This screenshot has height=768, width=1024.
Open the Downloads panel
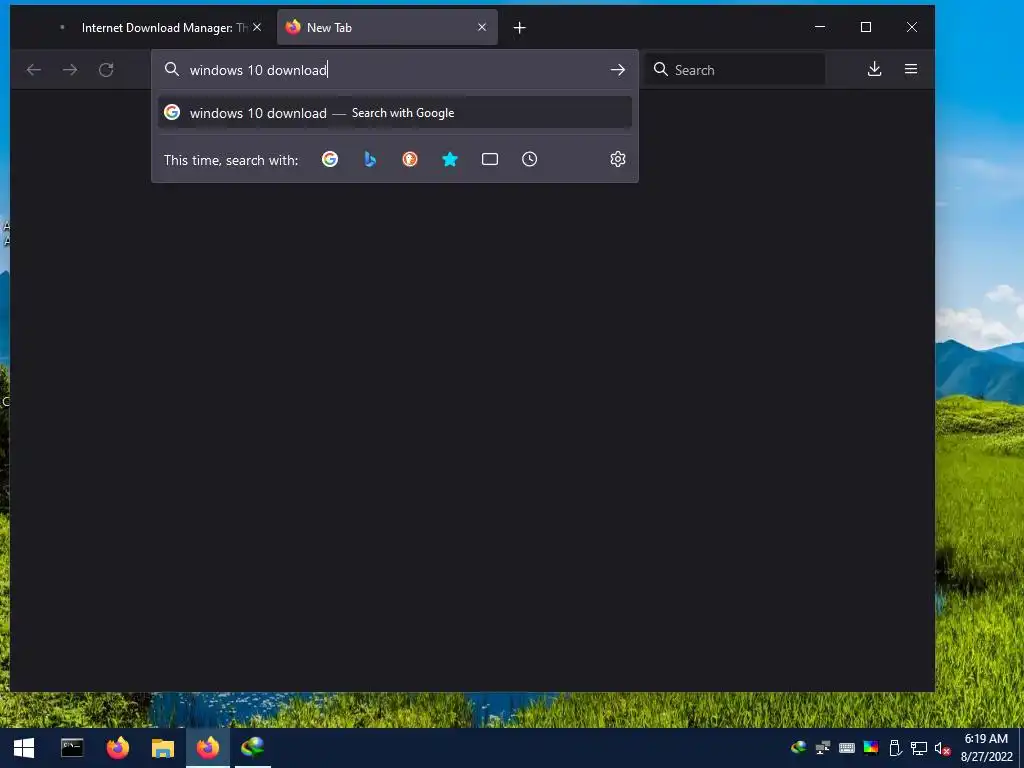point(874,69)
